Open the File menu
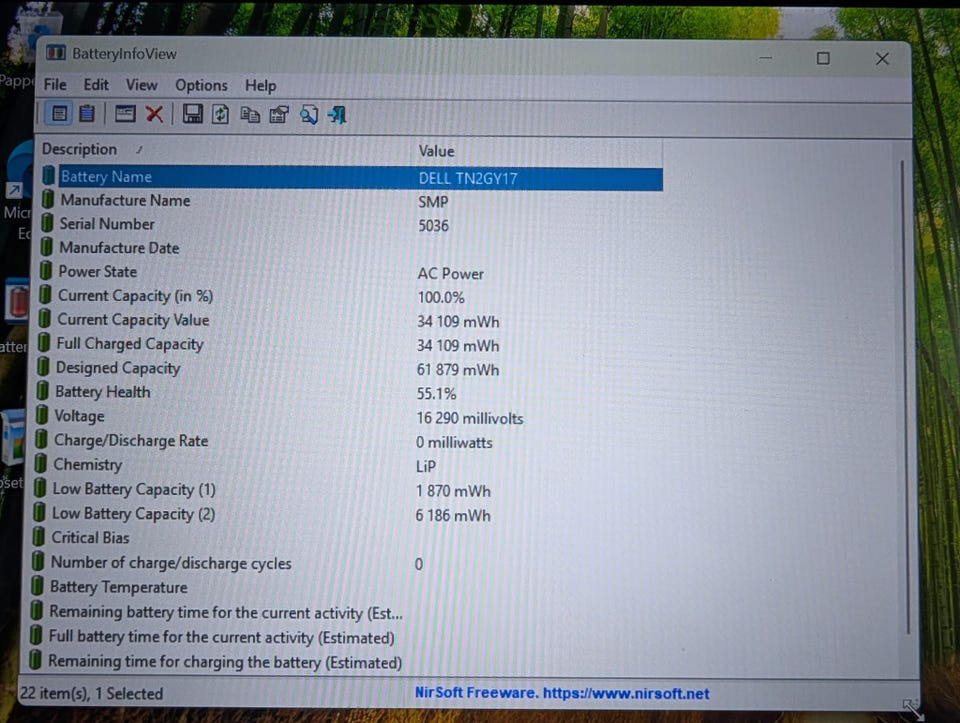Viewport: 960px width, 723px height. (x=55, y=84)
